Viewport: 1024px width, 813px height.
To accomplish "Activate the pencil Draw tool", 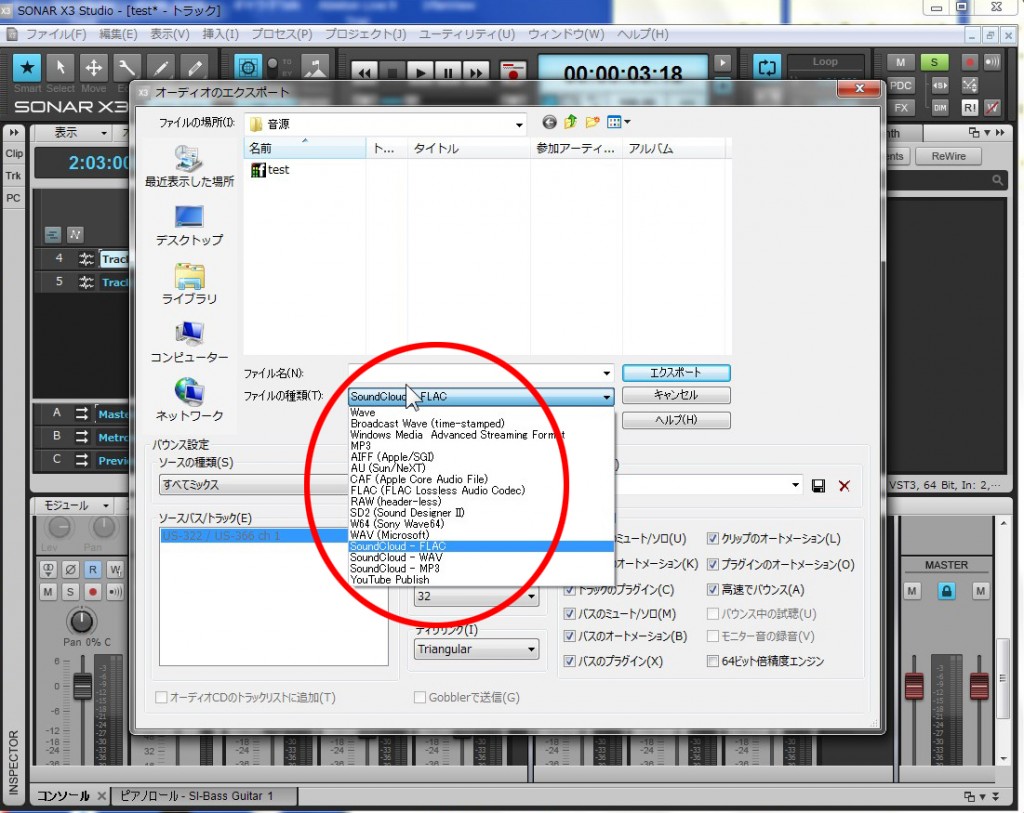I will pos(160,67).
